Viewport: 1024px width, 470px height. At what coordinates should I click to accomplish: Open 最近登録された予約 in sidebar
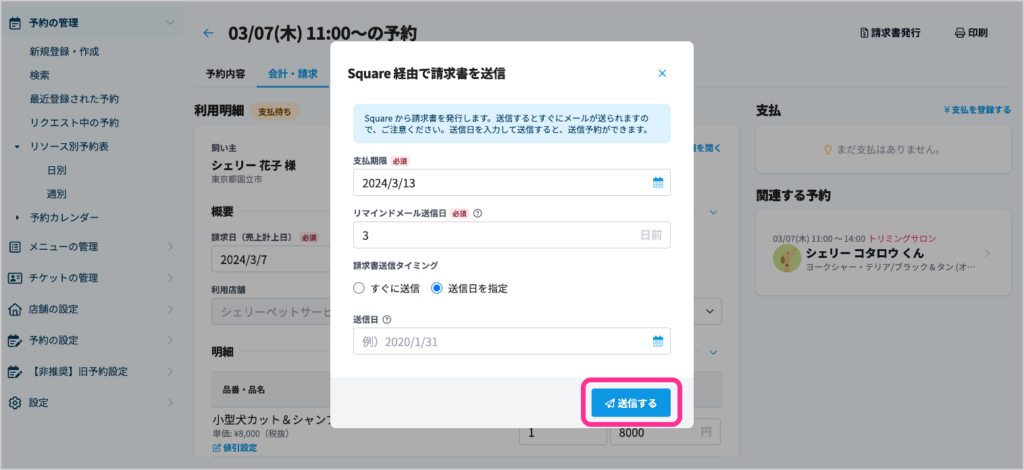(x=74, y=99)
